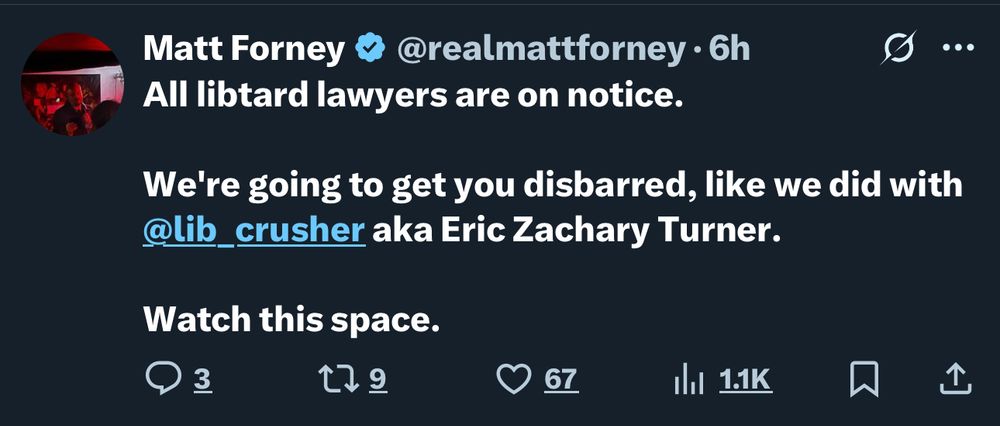Click the blue verified checkmark badge
Screen dimensions: 1000x426
point(370,49)
